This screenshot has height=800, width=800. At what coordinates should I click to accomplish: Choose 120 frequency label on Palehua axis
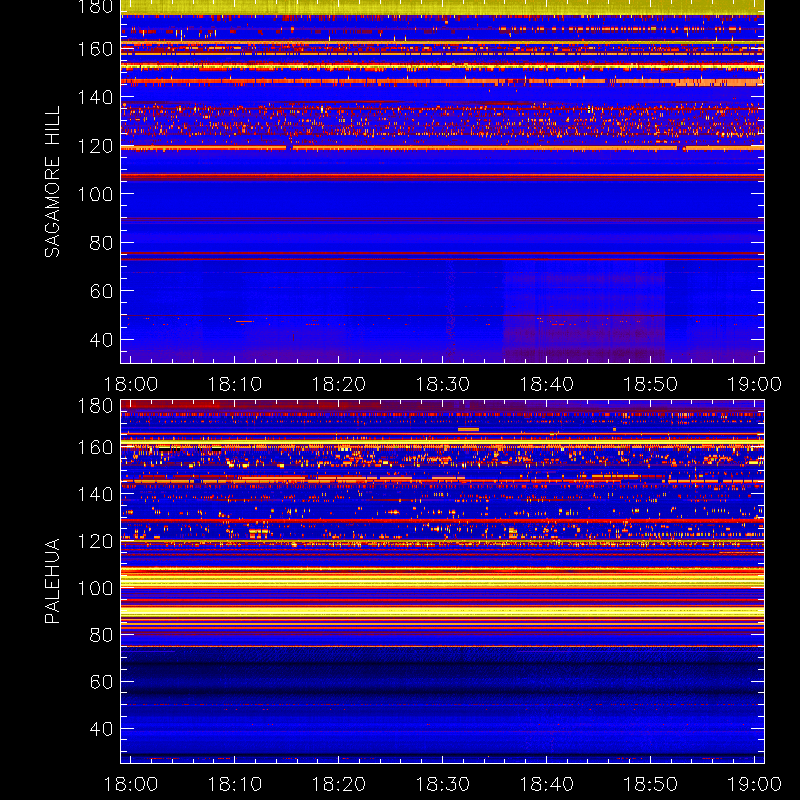[95, 541]
